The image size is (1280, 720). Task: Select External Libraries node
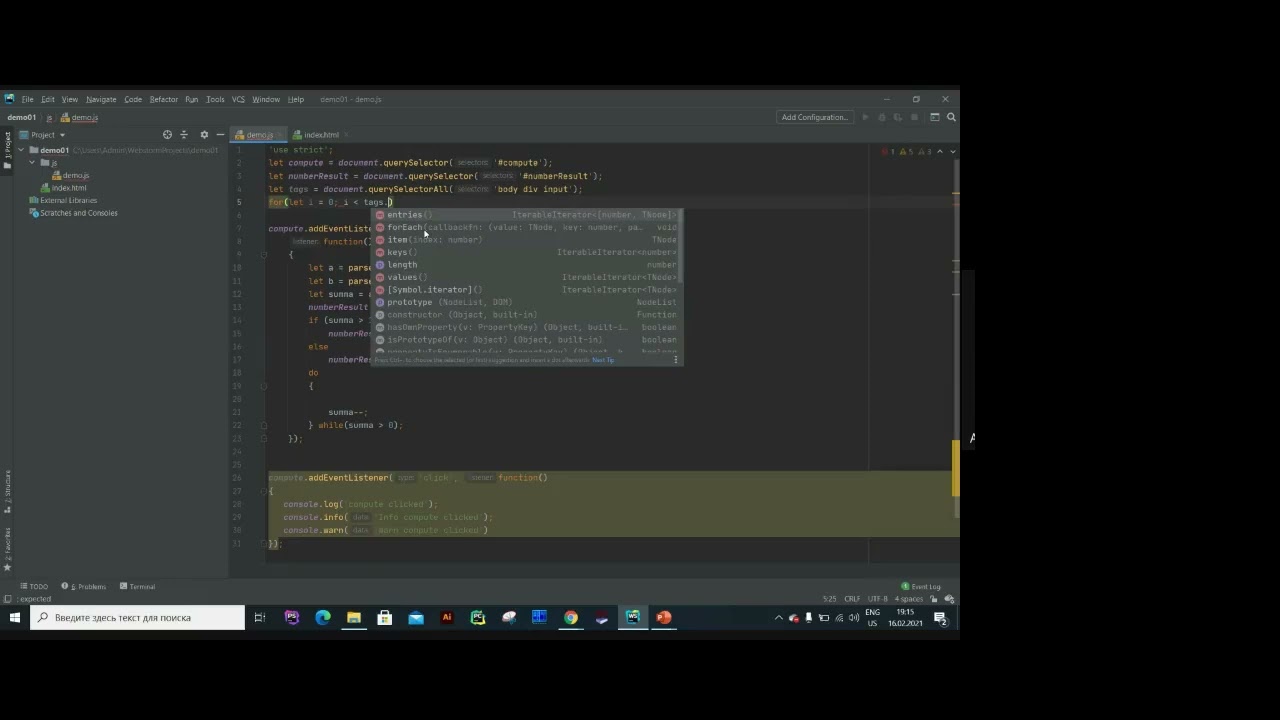(x=63, y=200)
